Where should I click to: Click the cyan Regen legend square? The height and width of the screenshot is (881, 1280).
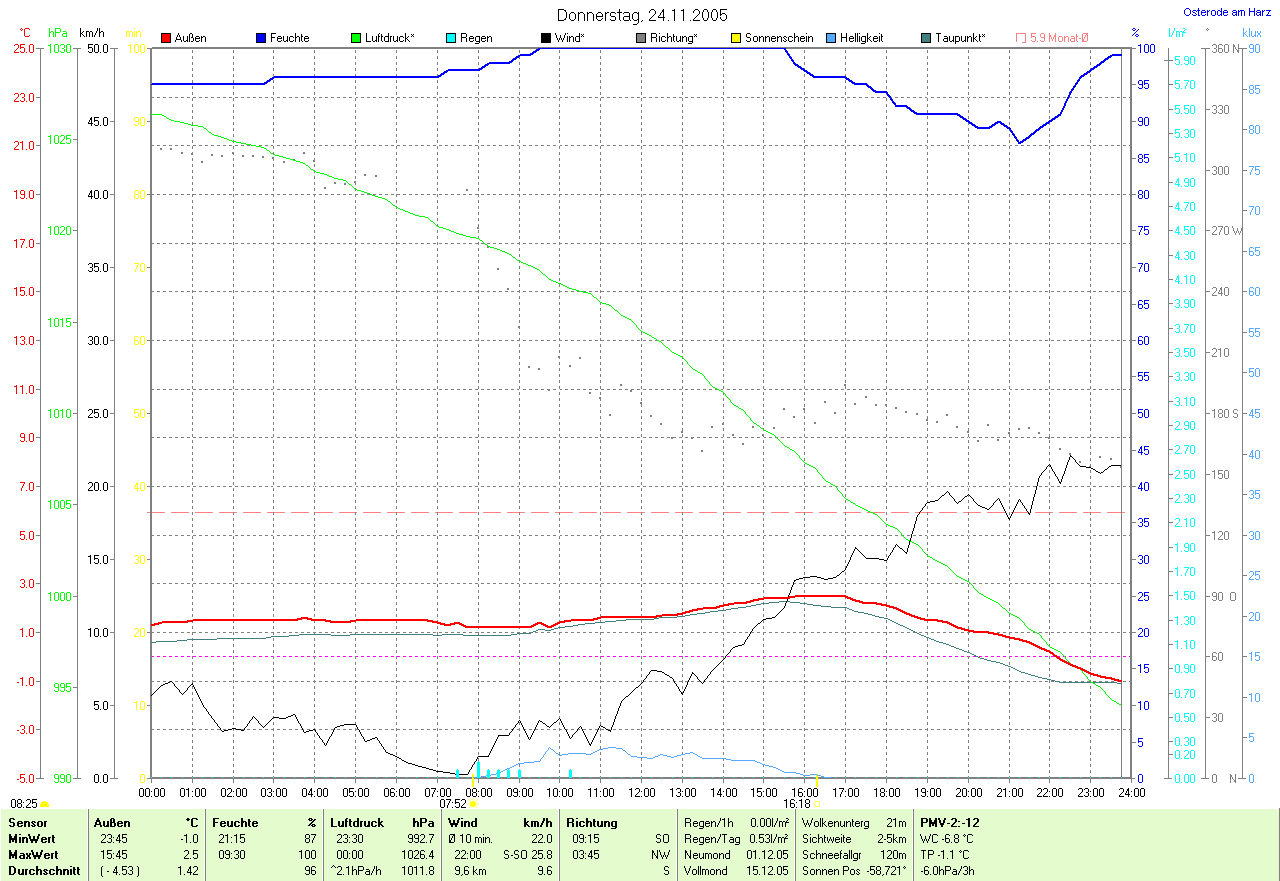pos(450,38)
